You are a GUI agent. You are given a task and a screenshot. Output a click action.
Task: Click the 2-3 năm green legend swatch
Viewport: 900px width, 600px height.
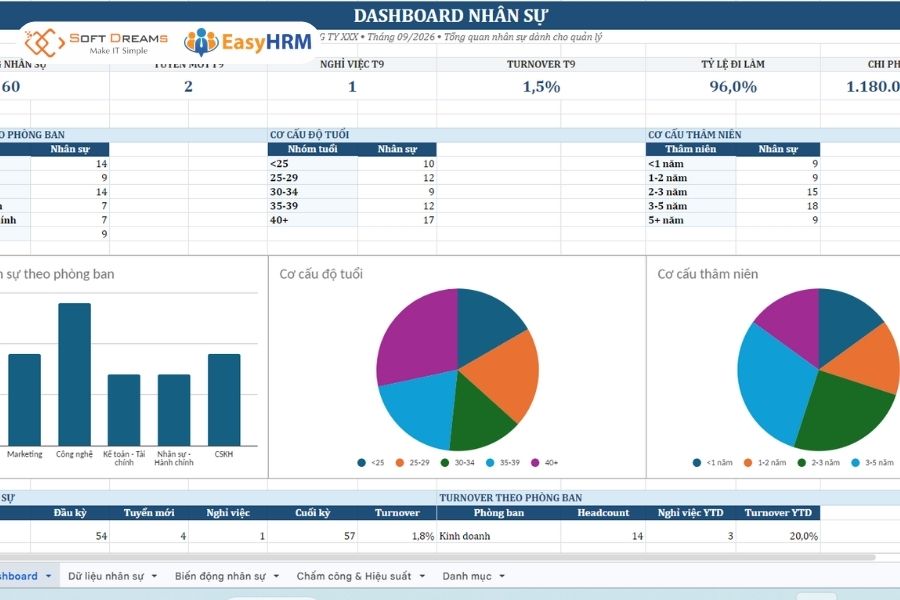click(x=801, y=463)
